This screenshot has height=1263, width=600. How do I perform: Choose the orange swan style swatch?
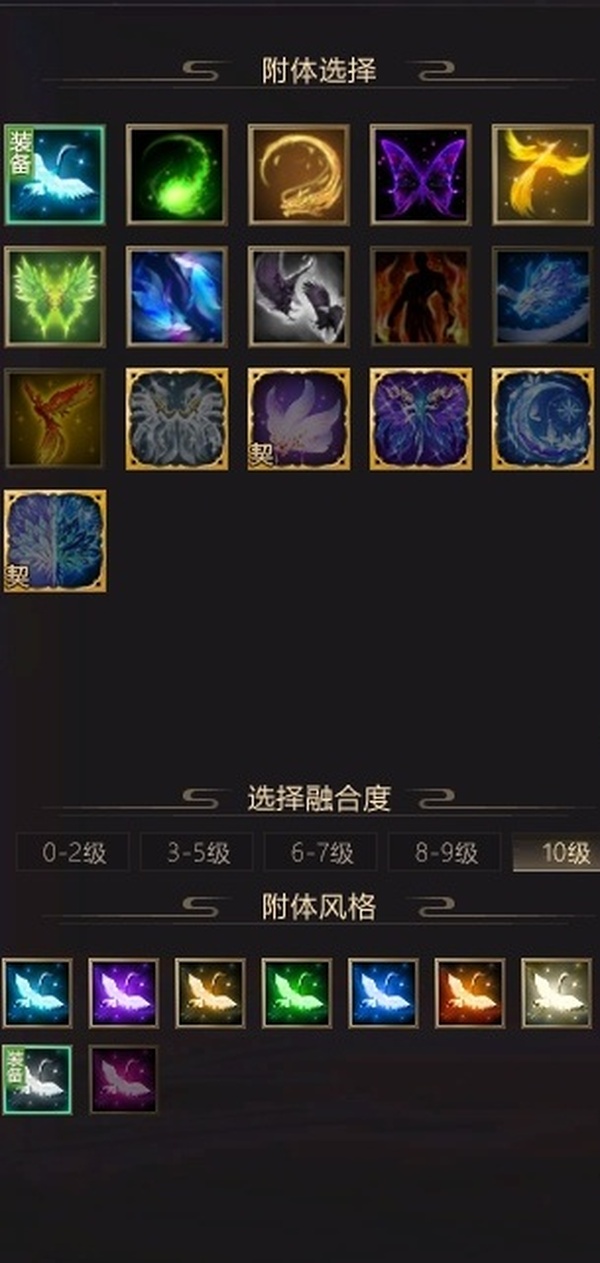(x=470, y=993)
